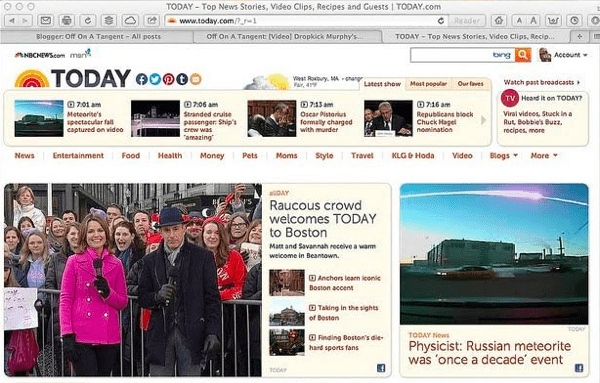Click the TODAY sunrise logo

pos(73,78)
